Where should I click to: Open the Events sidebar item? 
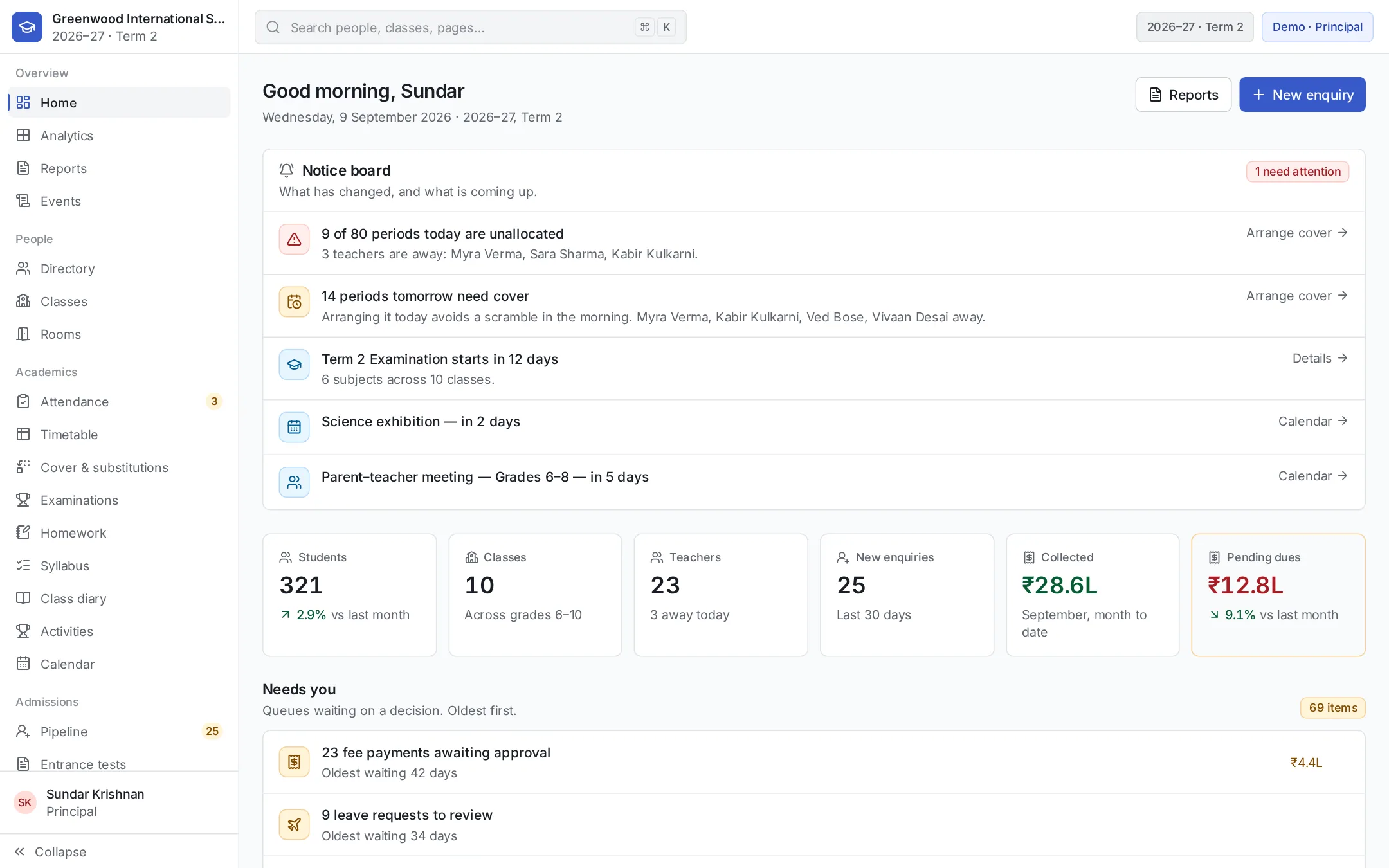click(119, 201)
